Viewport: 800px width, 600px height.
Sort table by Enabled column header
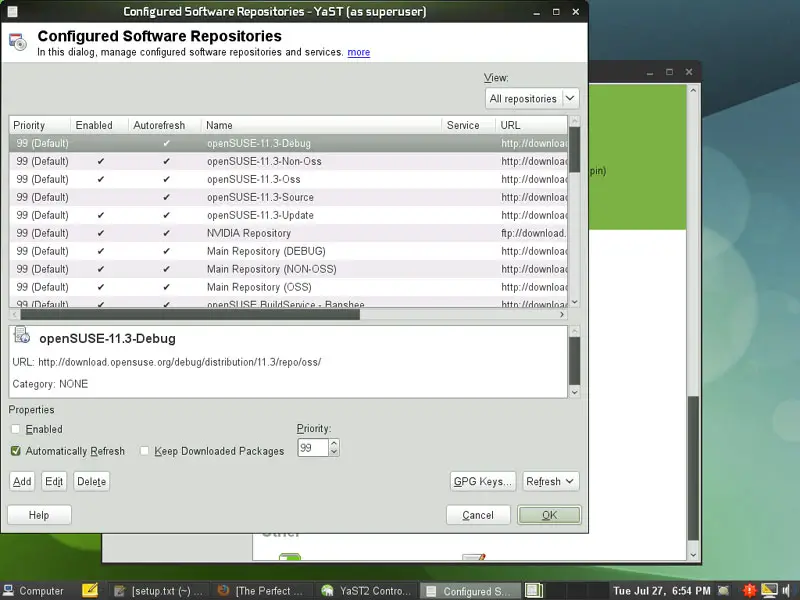[x=99, y=125]
